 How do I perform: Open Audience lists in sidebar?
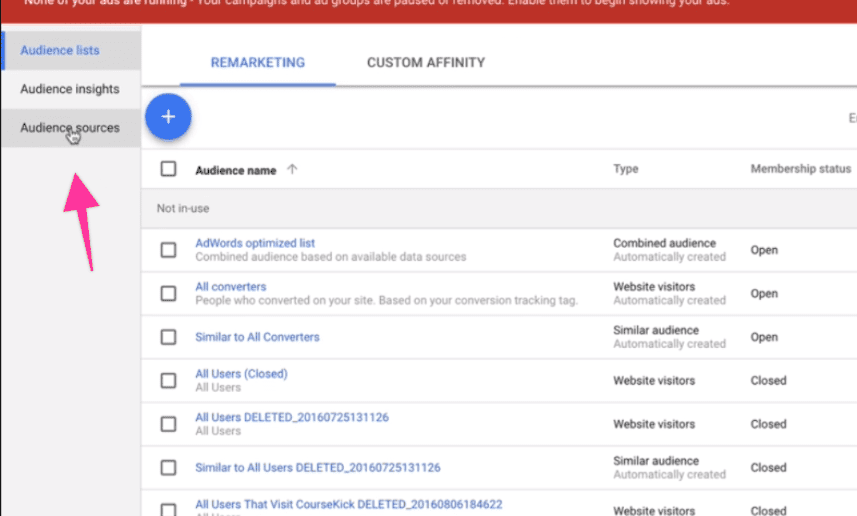click(x=71, y=50)
